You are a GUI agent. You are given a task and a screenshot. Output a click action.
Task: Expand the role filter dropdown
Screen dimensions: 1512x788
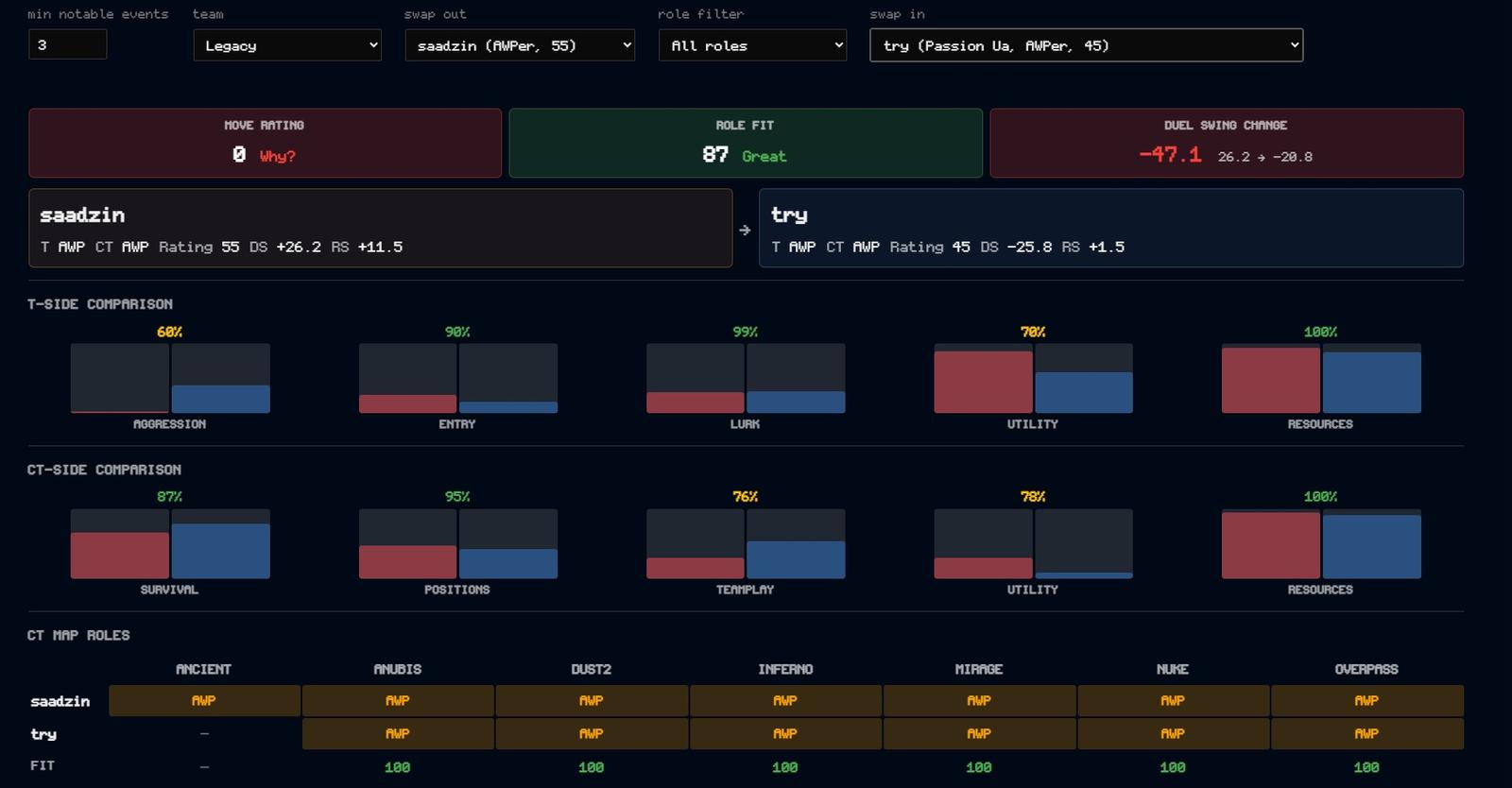(x=752, y=45)
